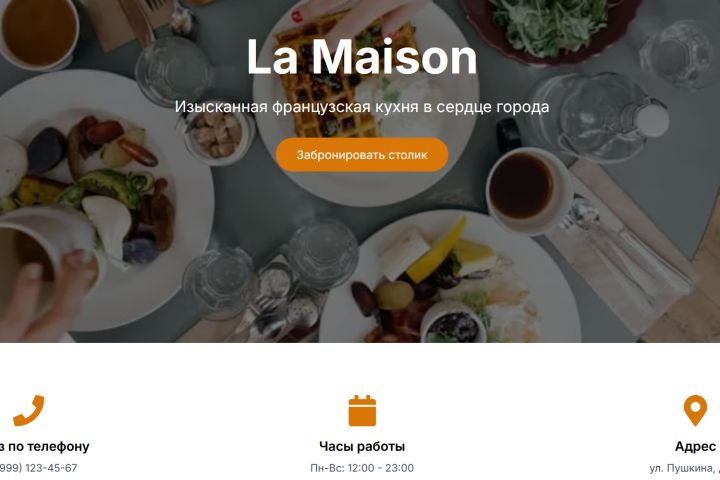
Task: Click the glass water carafe in the hero image
Action: (597, 117)
